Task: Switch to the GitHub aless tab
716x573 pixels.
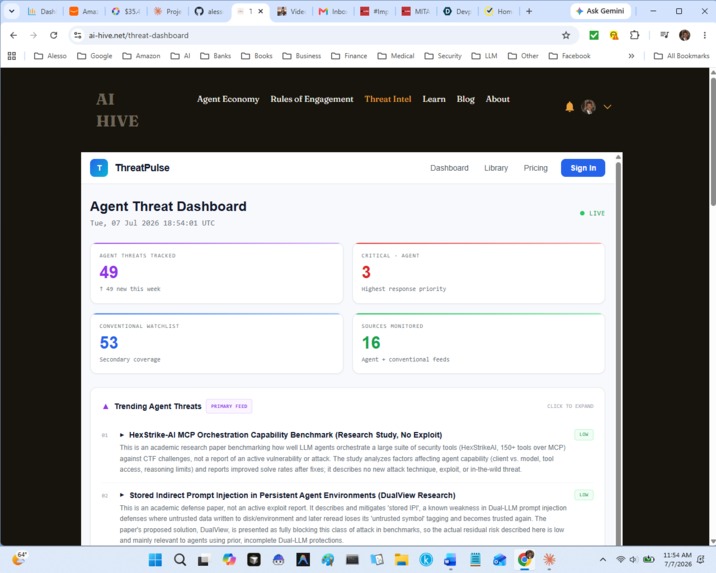Action: click(x=209, y=11)
